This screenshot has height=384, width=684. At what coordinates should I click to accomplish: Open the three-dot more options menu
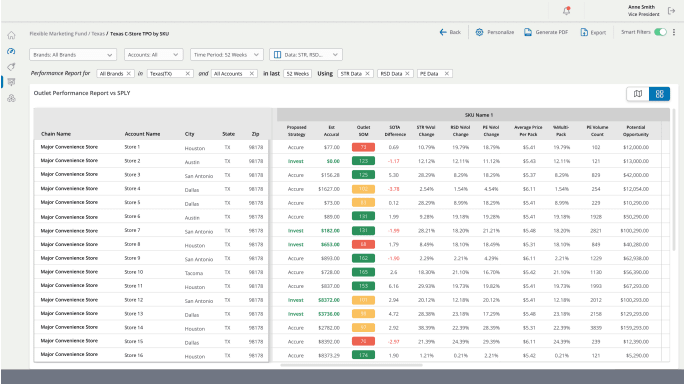pos(674,32)
